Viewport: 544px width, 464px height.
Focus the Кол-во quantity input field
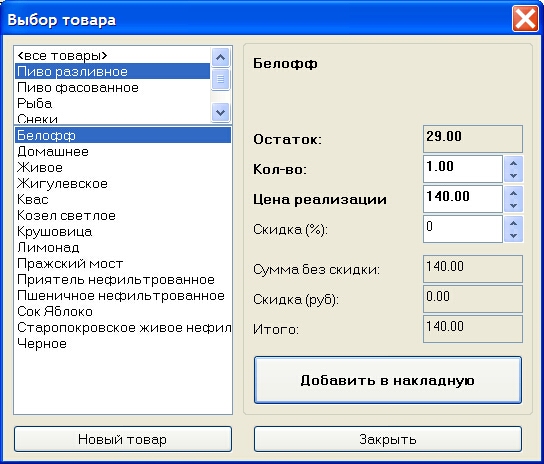(x=462, y=169)
